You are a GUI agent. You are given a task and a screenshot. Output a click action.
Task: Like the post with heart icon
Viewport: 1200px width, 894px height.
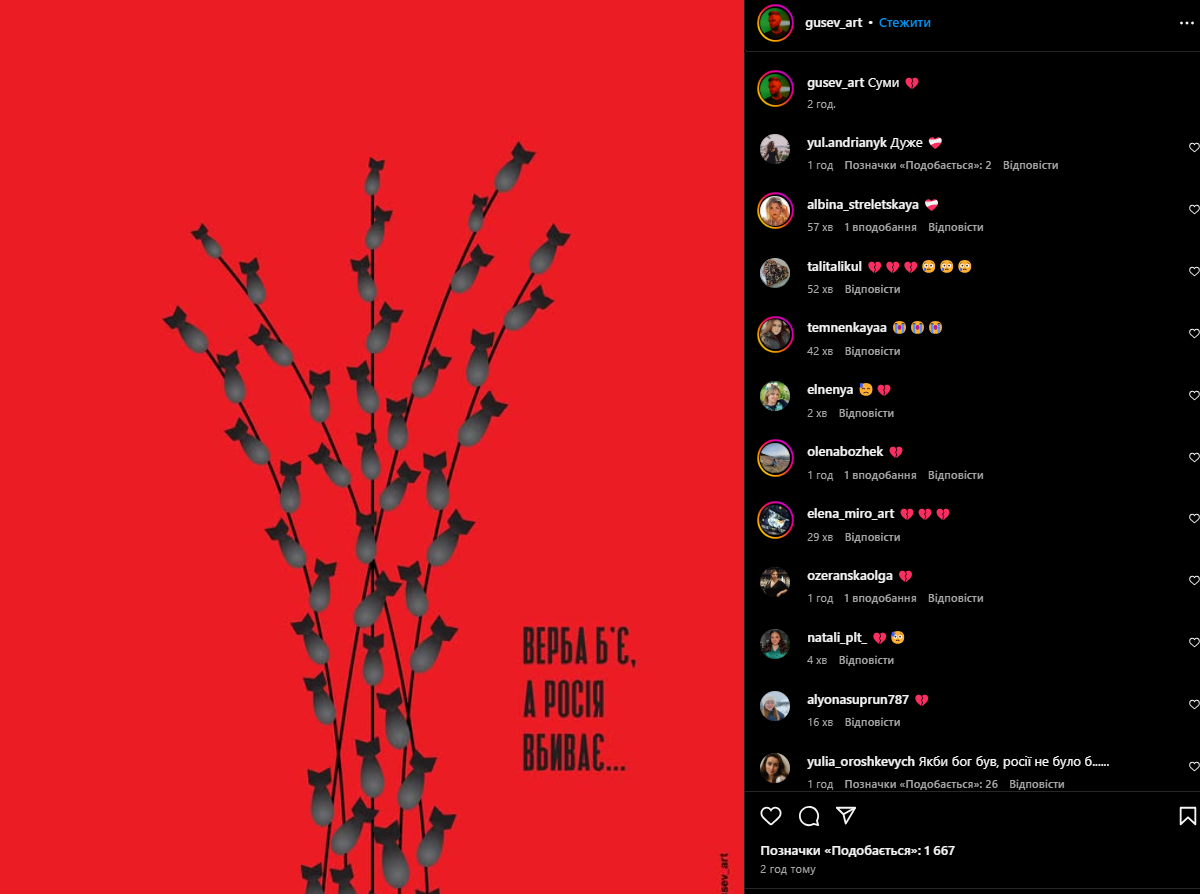tap(771, 816)
